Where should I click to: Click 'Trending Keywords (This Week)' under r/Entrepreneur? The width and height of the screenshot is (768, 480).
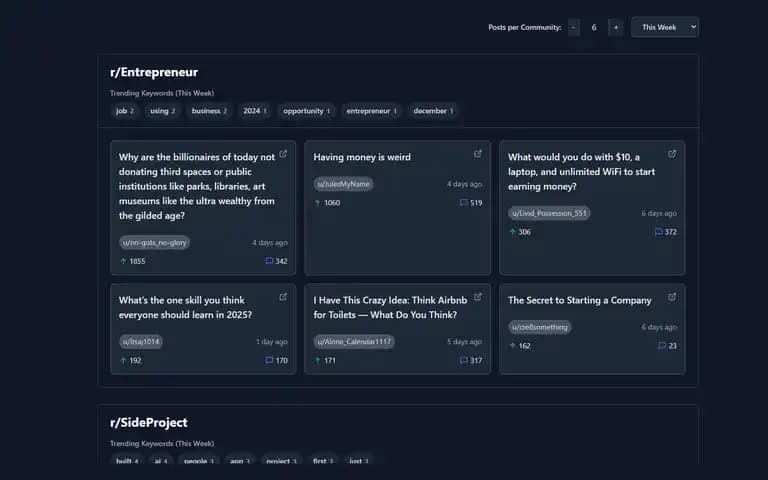(x=162, y=93)
